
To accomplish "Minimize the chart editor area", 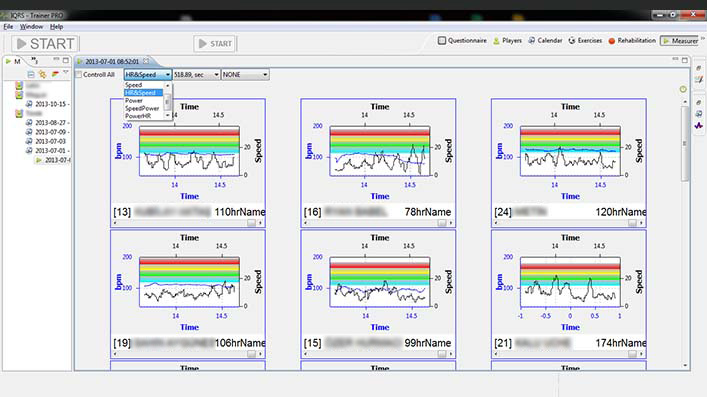I will tap(675, 59).
